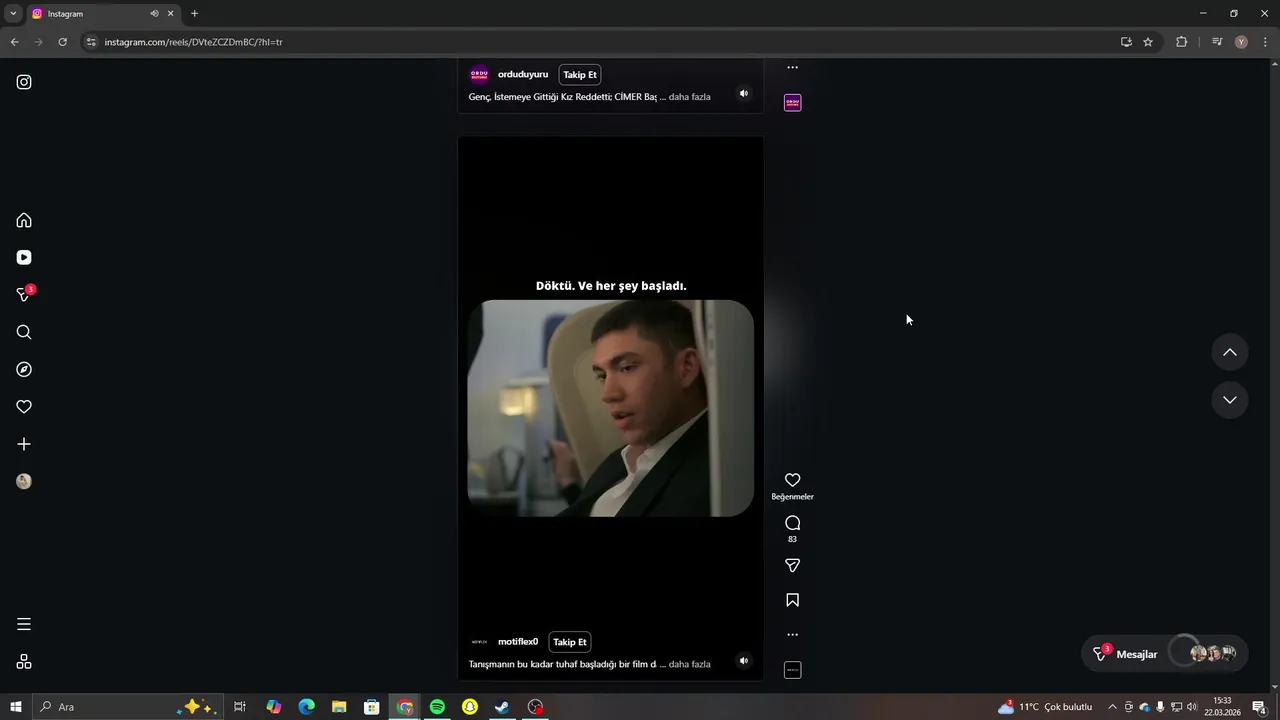Open more options dots for orduduyuru reel
1280x720 pixels.
(x=792, y=68)
